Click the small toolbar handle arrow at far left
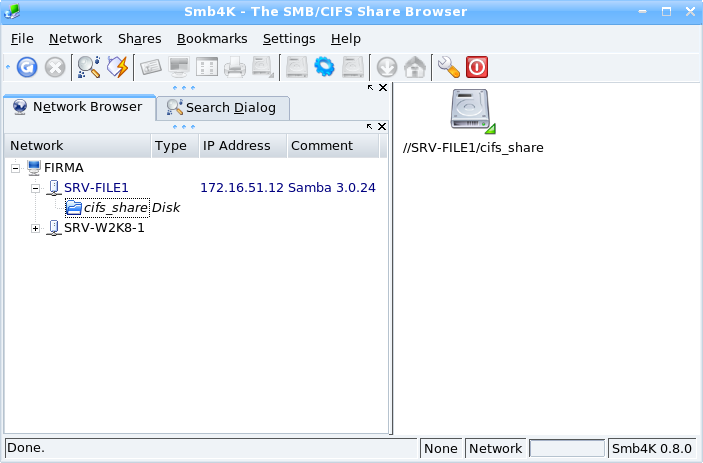The width and height of the screenshot is (703, 463). click(8, 67)
